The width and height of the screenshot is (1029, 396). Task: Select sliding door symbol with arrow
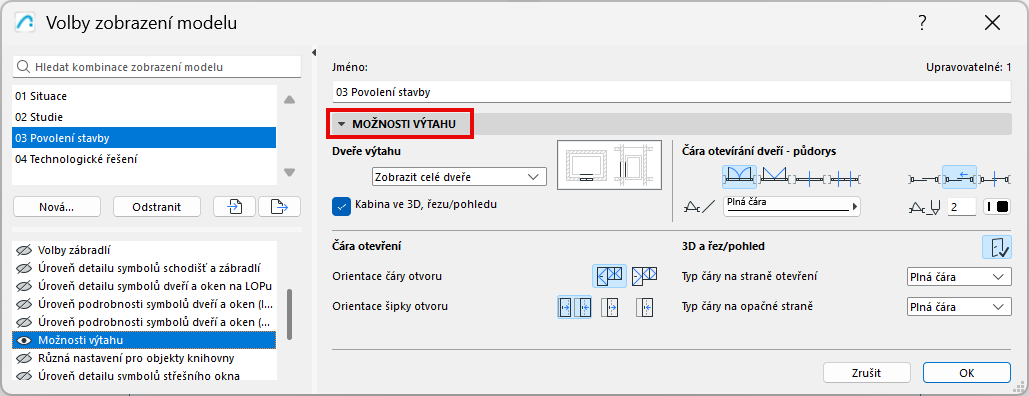pyautogui.click(x=960, y=177)
